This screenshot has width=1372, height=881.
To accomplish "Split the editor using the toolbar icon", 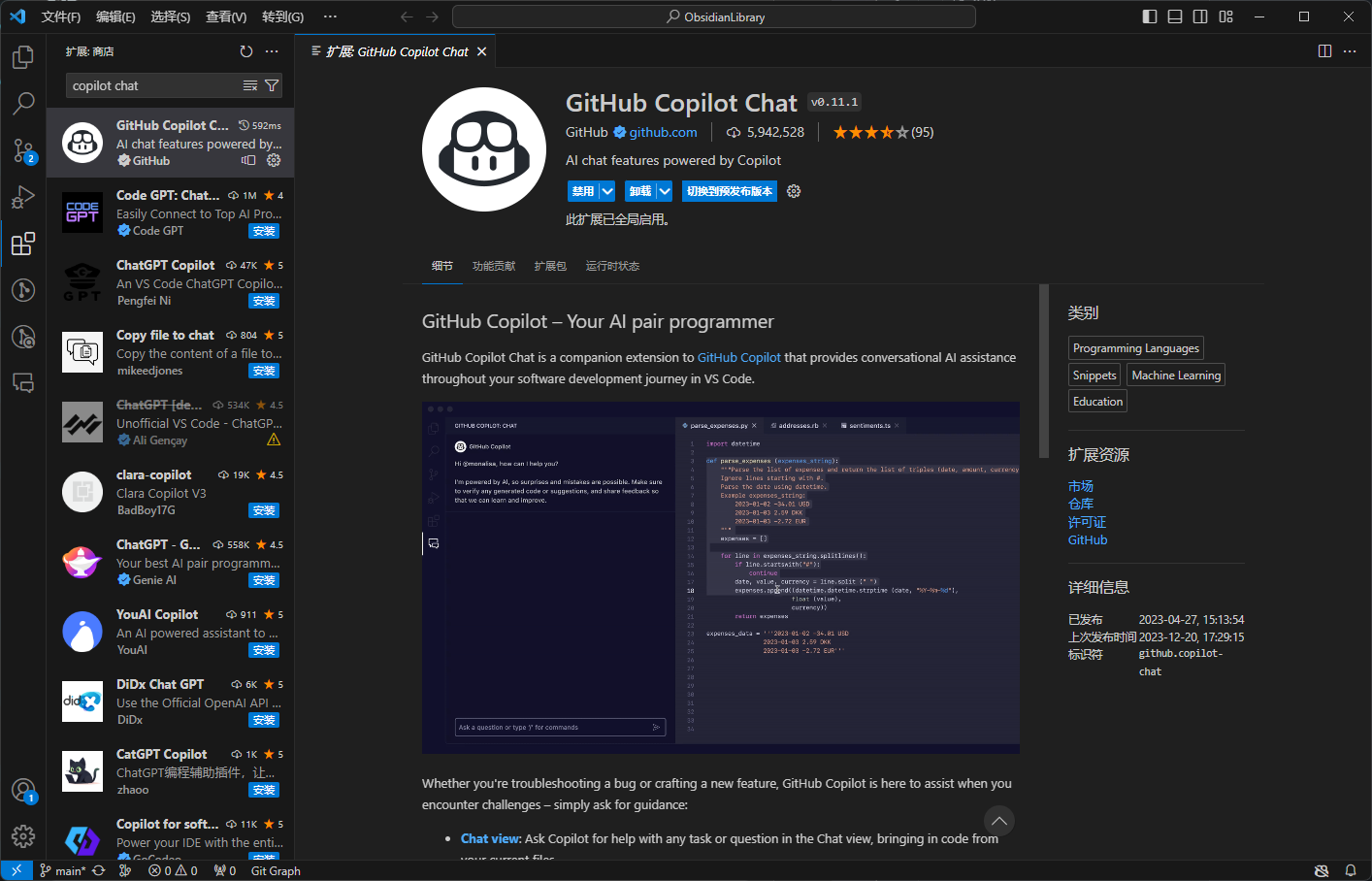I will (x=1324, y=50).
